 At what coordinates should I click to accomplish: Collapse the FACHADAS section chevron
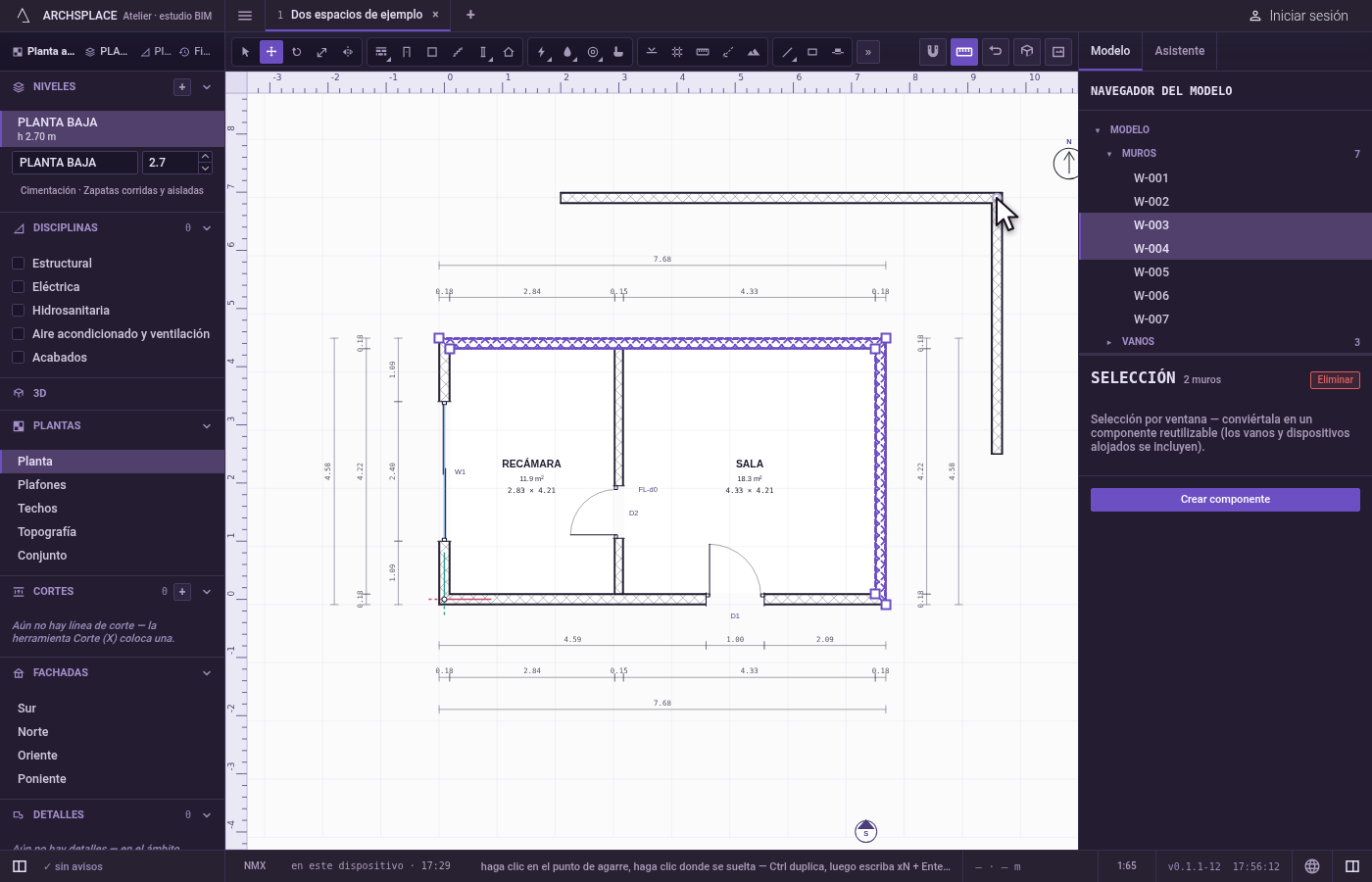207,673
